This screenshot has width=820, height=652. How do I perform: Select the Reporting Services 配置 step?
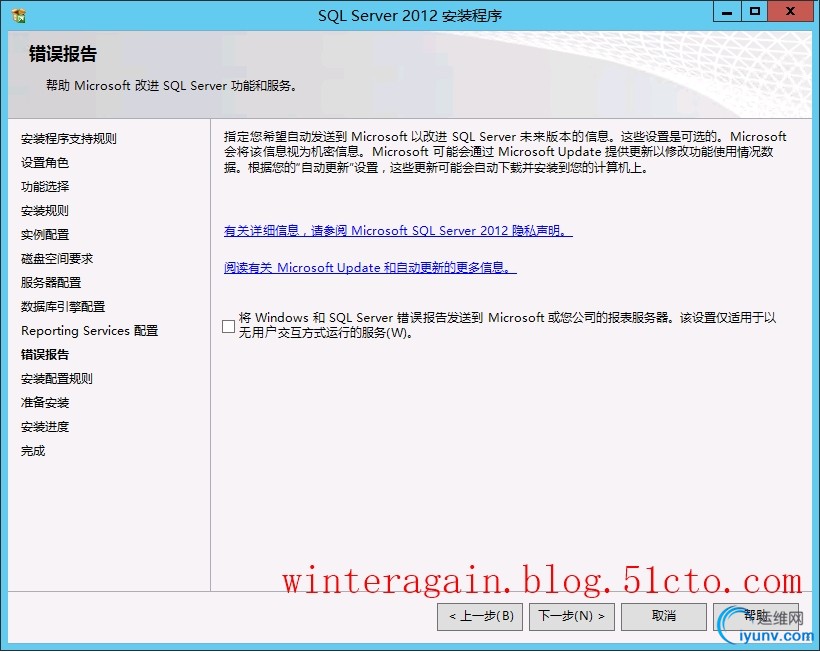[x=89, y=331]
